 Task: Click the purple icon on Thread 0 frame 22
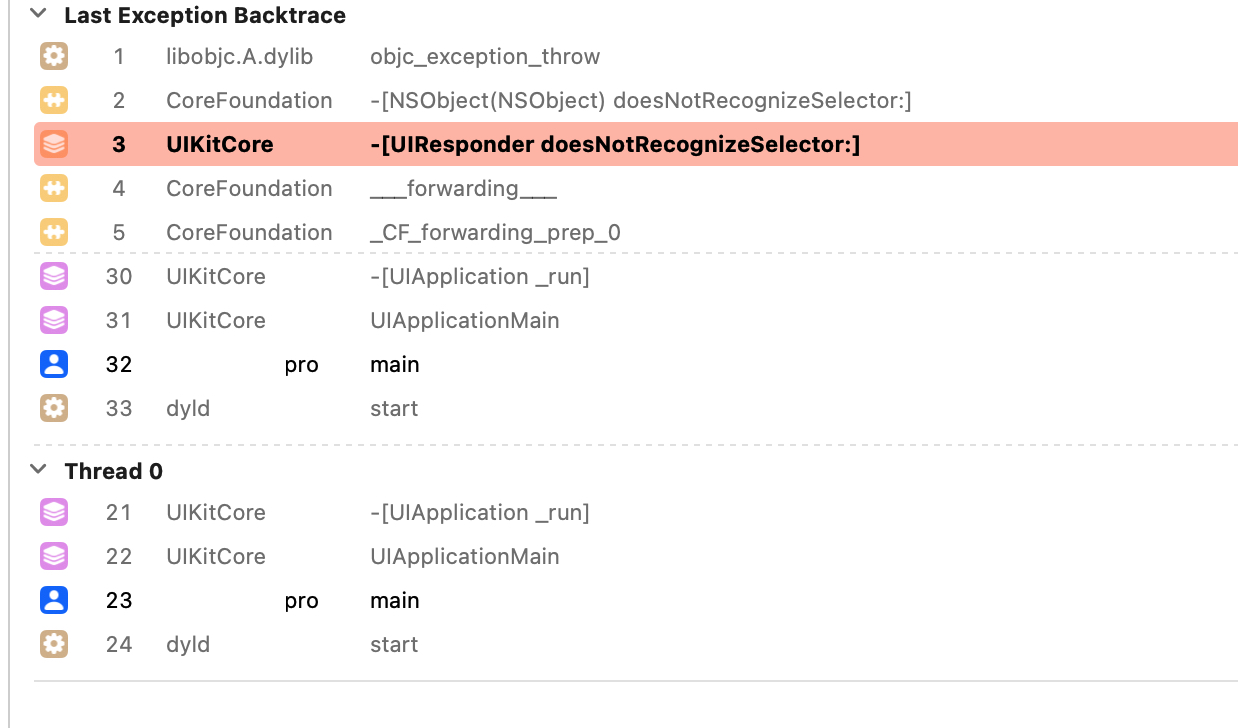54,557
